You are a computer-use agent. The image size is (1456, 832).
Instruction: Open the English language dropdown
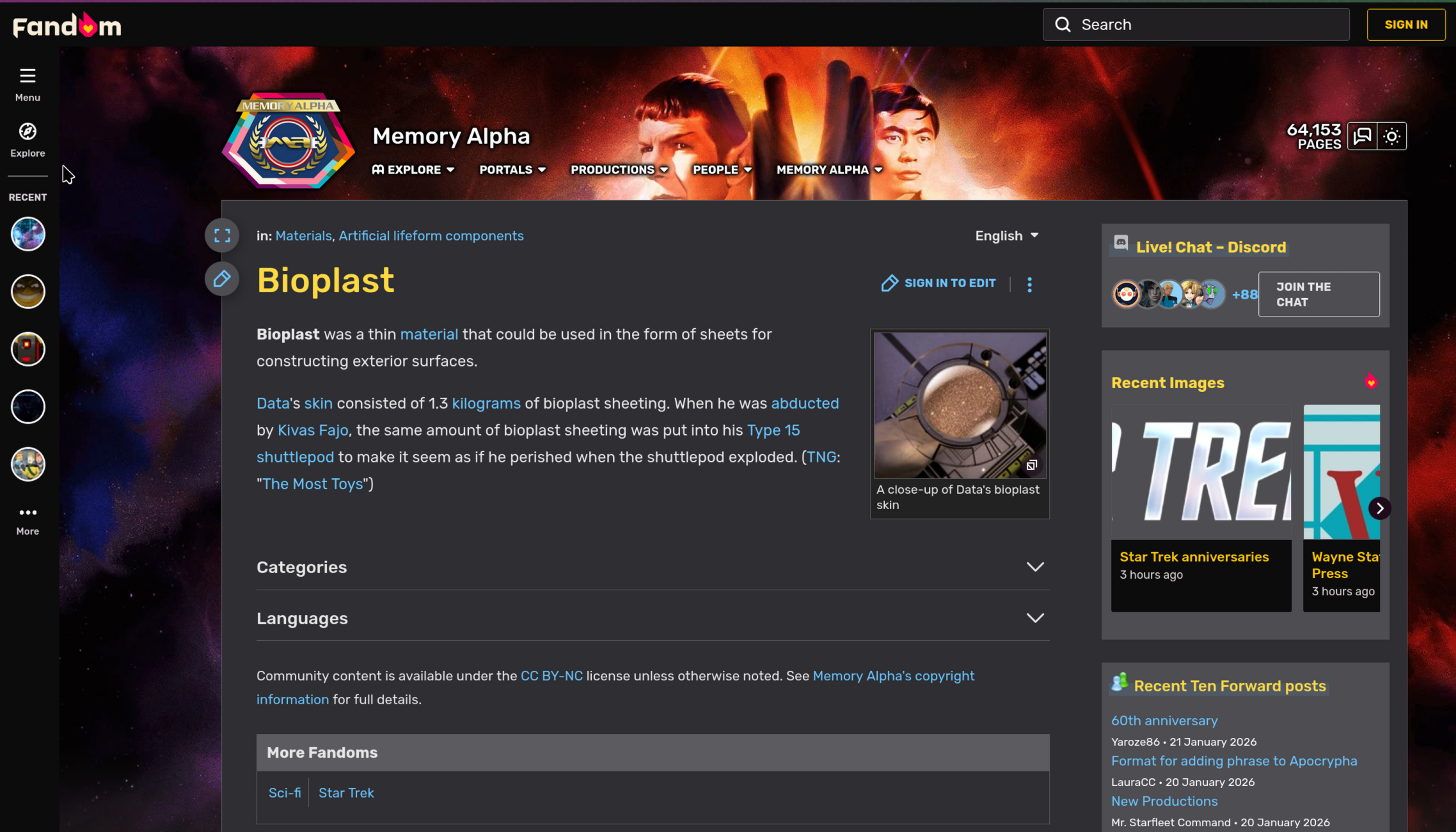click(x=1006, y=236)
